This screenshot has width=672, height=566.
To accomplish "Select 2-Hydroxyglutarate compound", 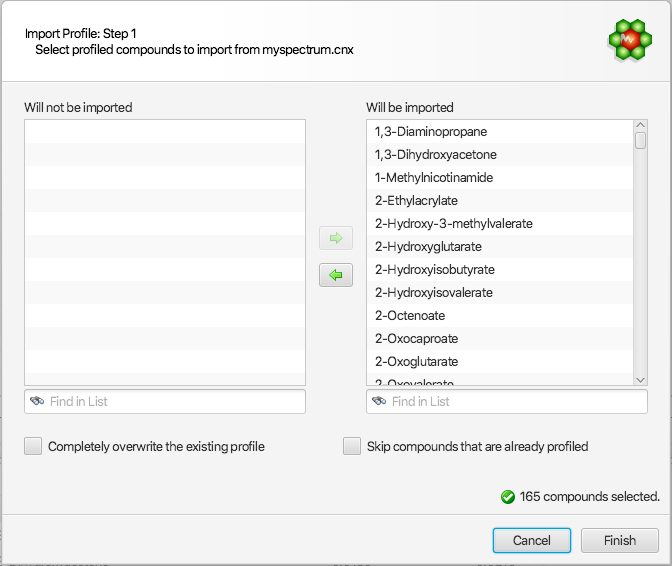I will (429, 247).
